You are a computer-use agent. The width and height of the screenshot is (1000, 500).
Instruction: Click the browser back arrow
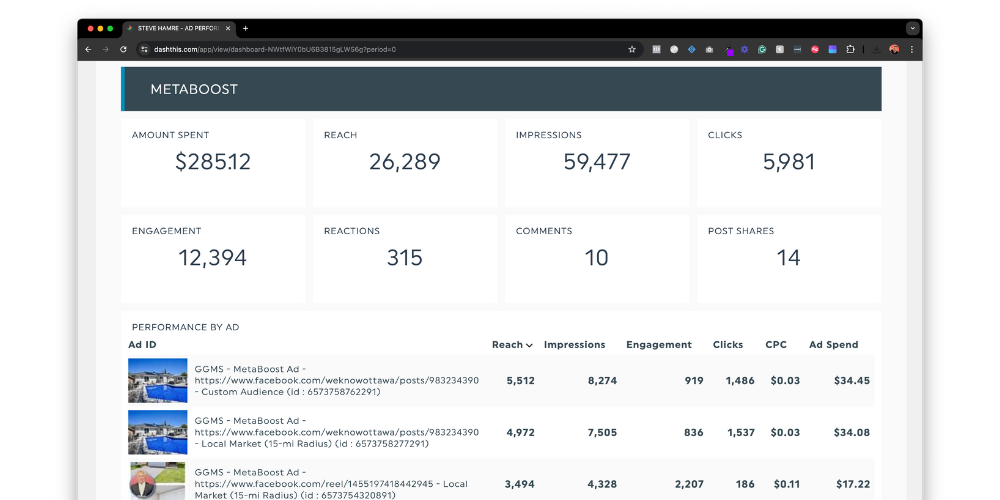(88, 49)
